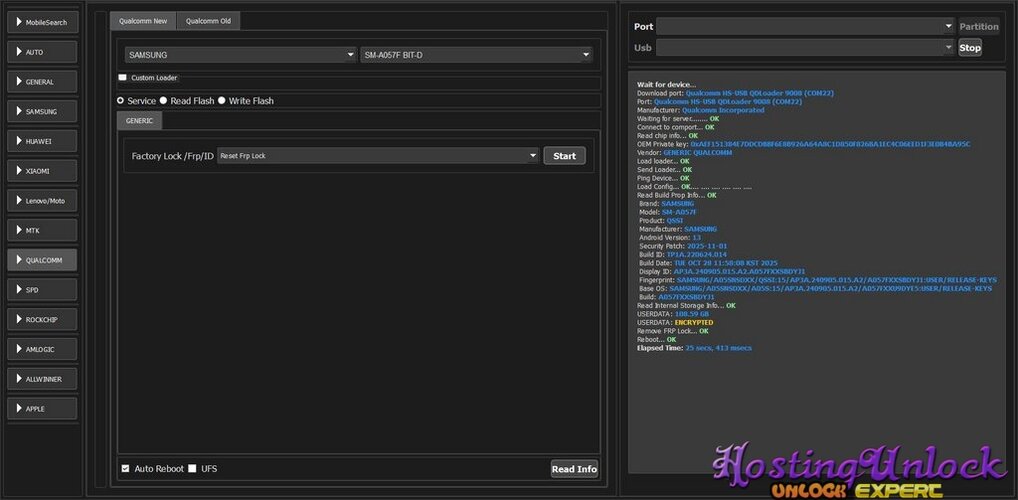Image resolution: width=1018 pixels, height=500 pixels.
Task: Click the OEM Private key log line
Action: [804, 144]
